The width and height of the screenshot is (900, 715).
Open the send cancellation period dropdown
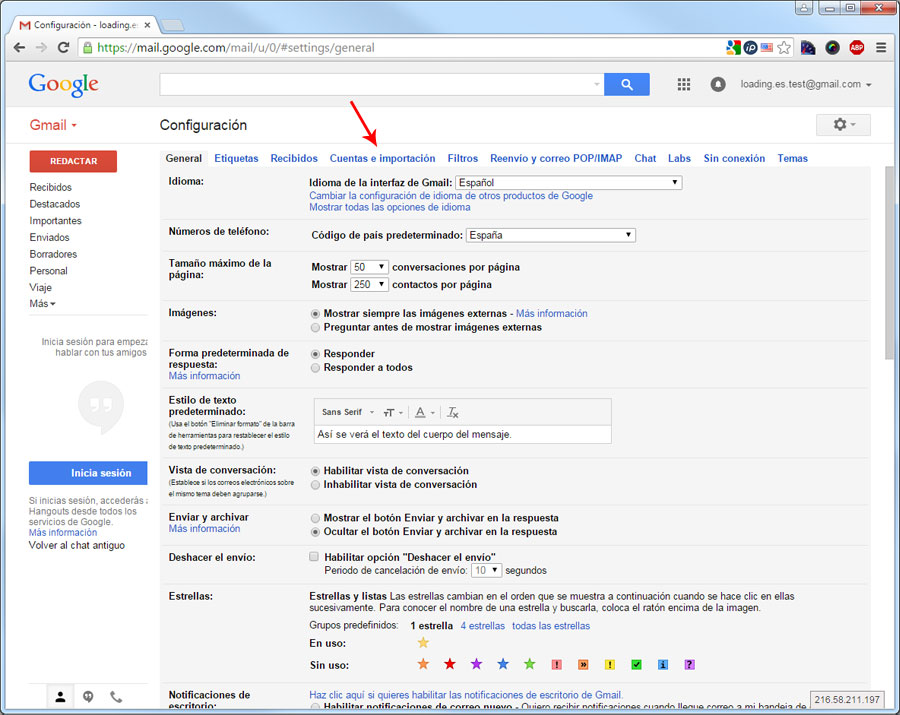click(487, 570)
